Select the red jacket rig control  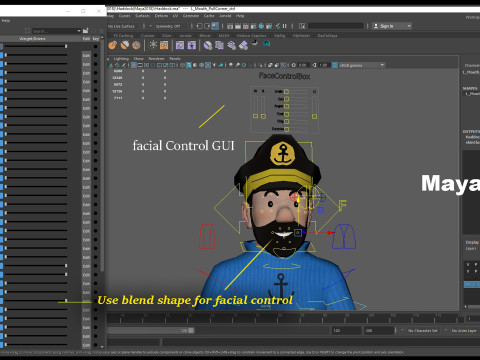point(207,236)
